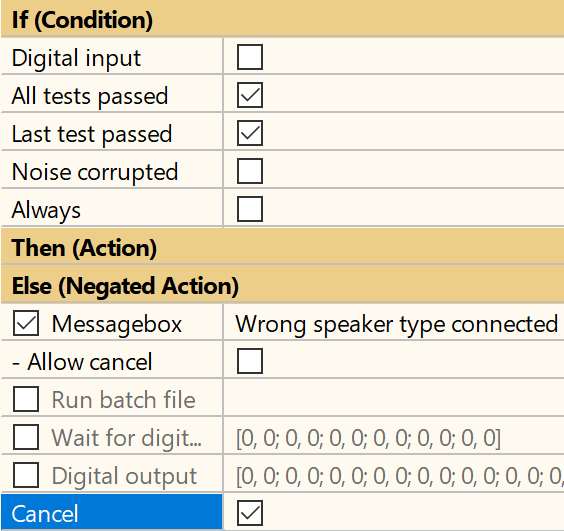
Task: Enable the Digital input condition checkbox
Action: pyautogui.click(x=250, y=57)
